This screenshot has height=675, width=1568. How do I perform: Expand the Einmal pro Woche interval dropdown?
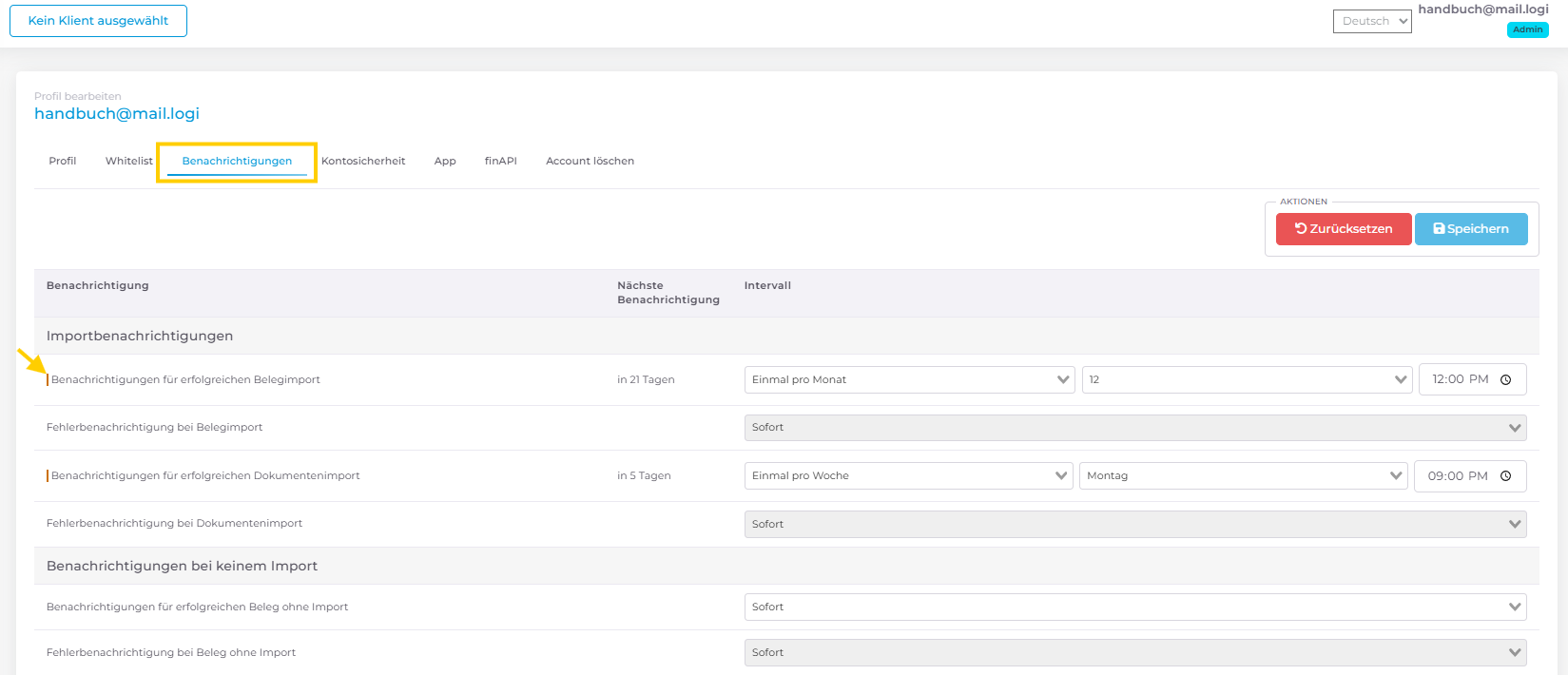click(x=907, y=476)
